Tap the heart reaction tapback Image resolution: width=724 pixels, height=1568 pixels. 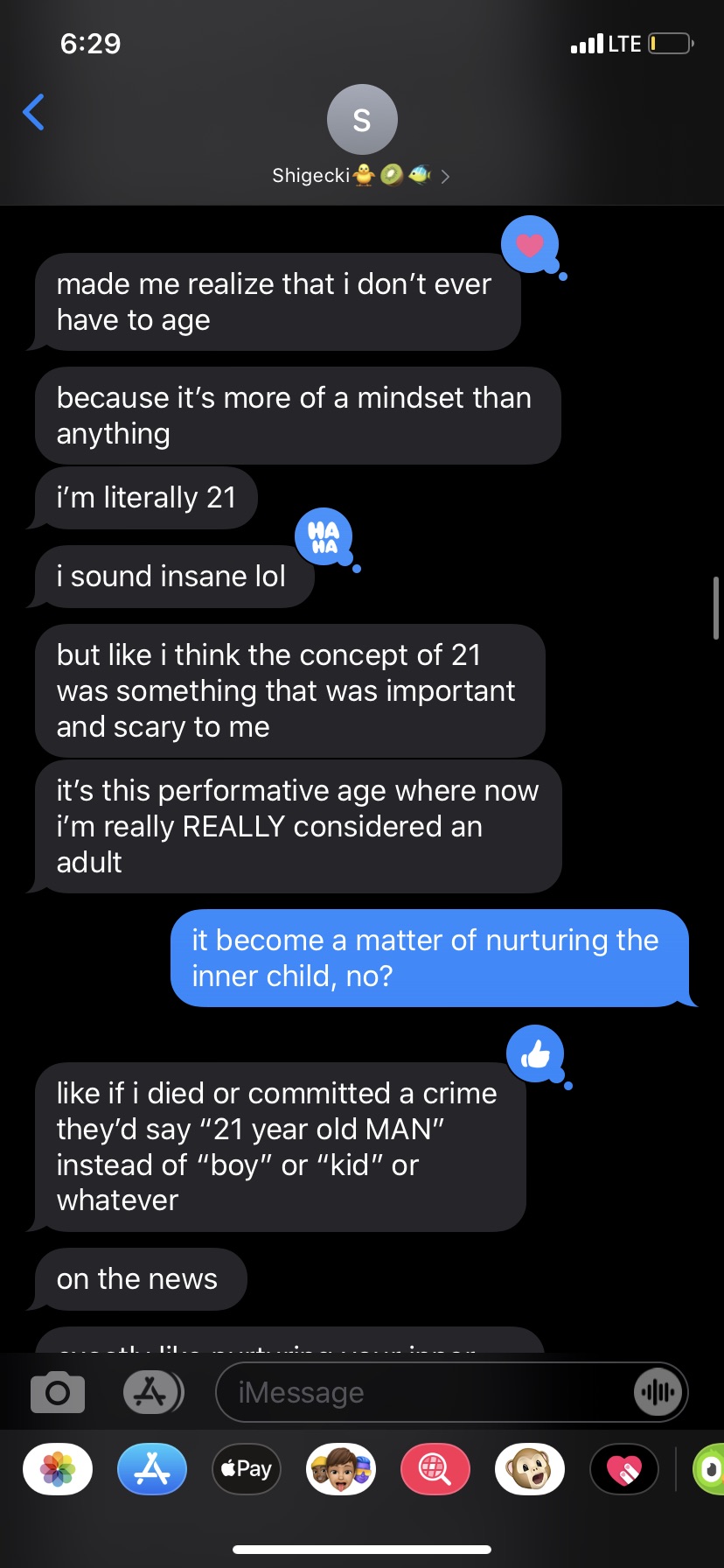pos(530,245)
